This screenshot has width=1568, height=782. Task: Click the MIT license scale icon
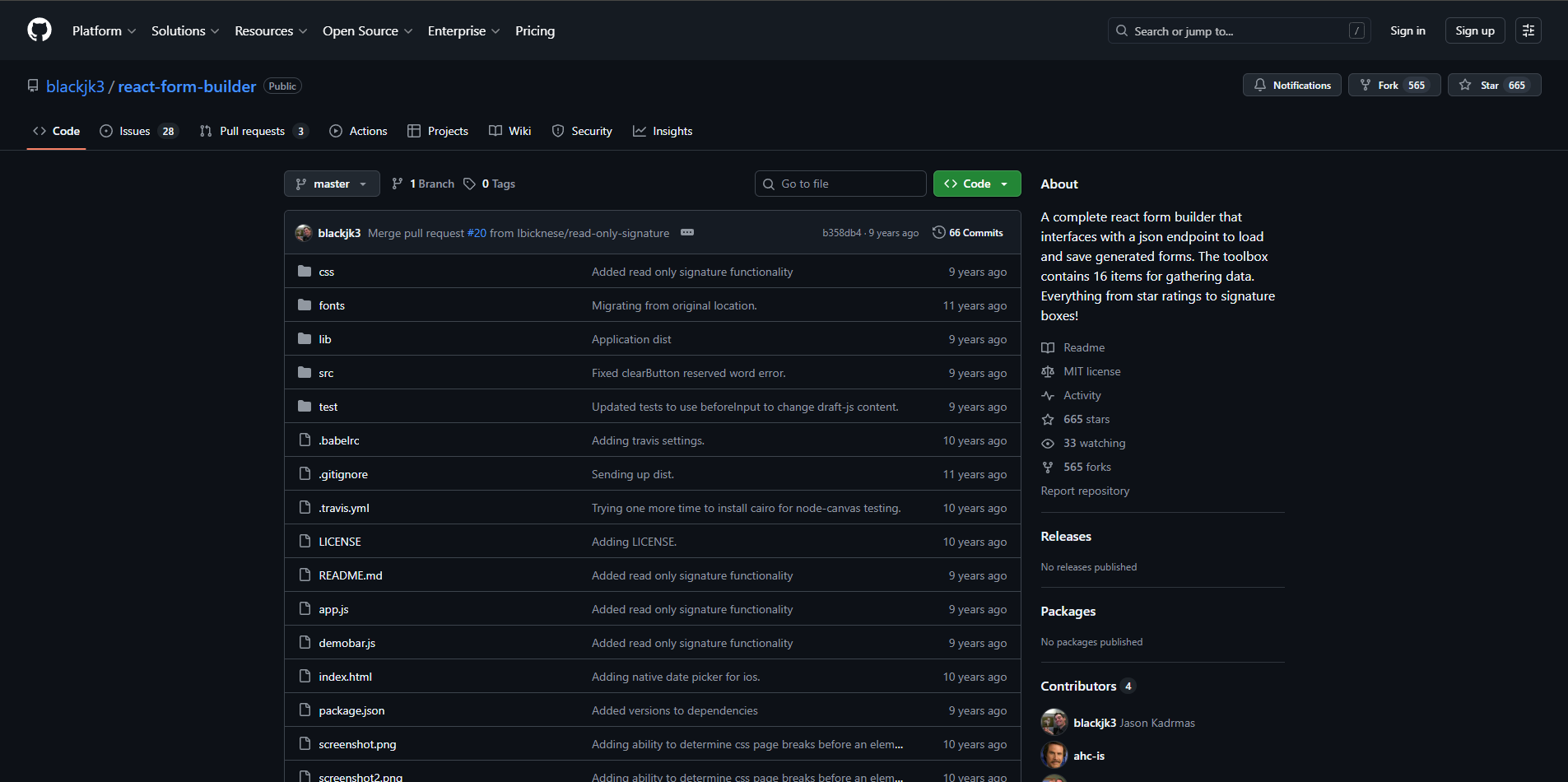click(x=1048, y=371)
